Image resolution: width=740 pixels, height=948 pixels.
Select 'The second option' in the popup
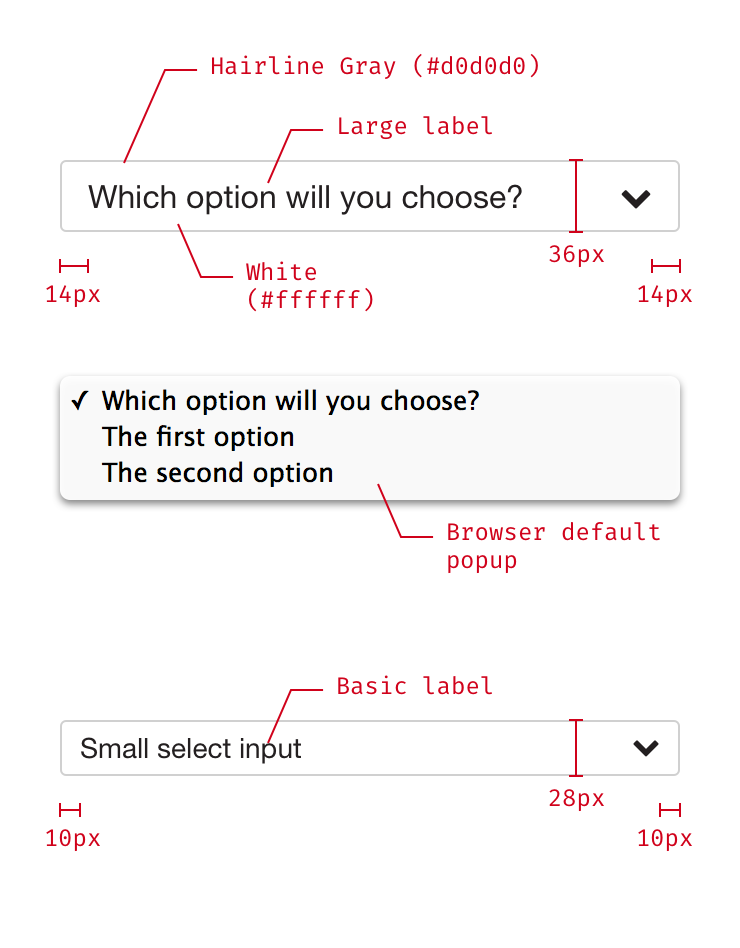[218, 473]
